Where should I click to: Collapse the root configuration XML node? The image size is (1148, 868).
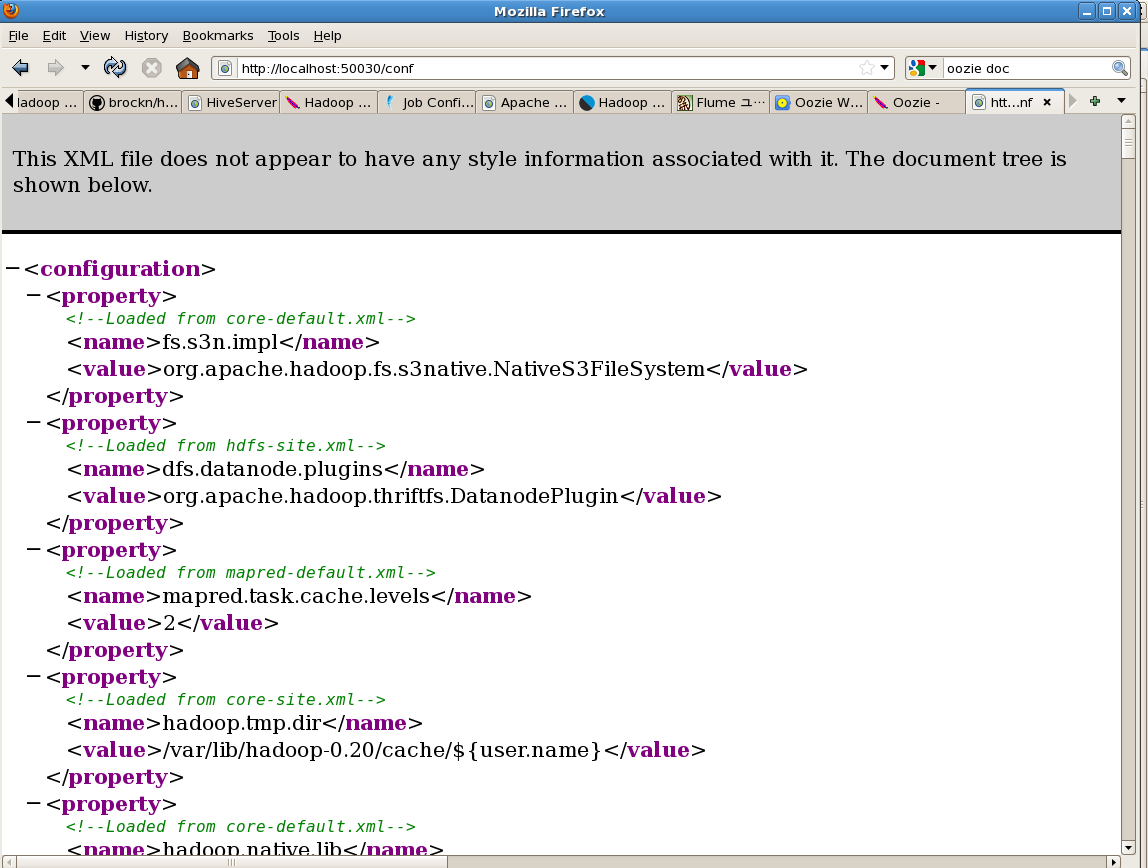click(12, 269)
